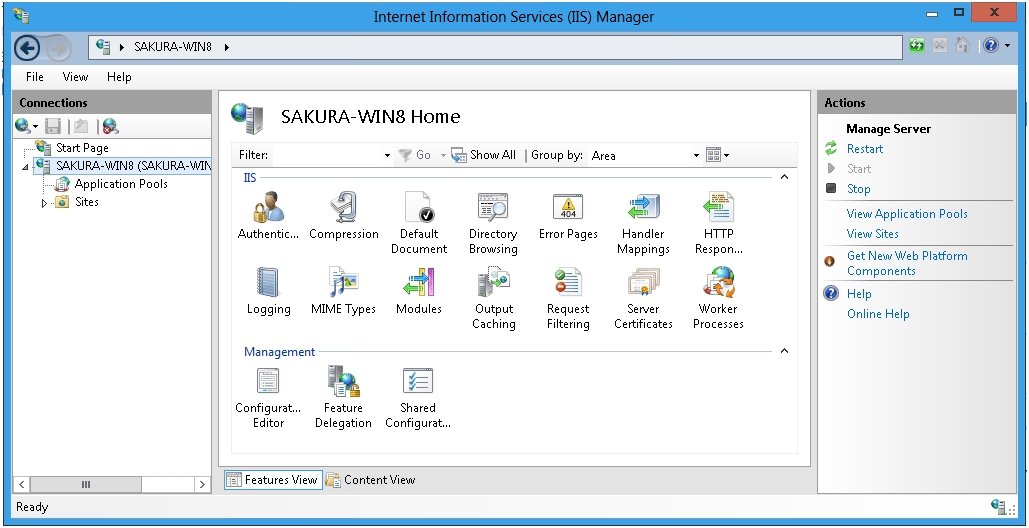Open Handler Mappings feature

643,224
